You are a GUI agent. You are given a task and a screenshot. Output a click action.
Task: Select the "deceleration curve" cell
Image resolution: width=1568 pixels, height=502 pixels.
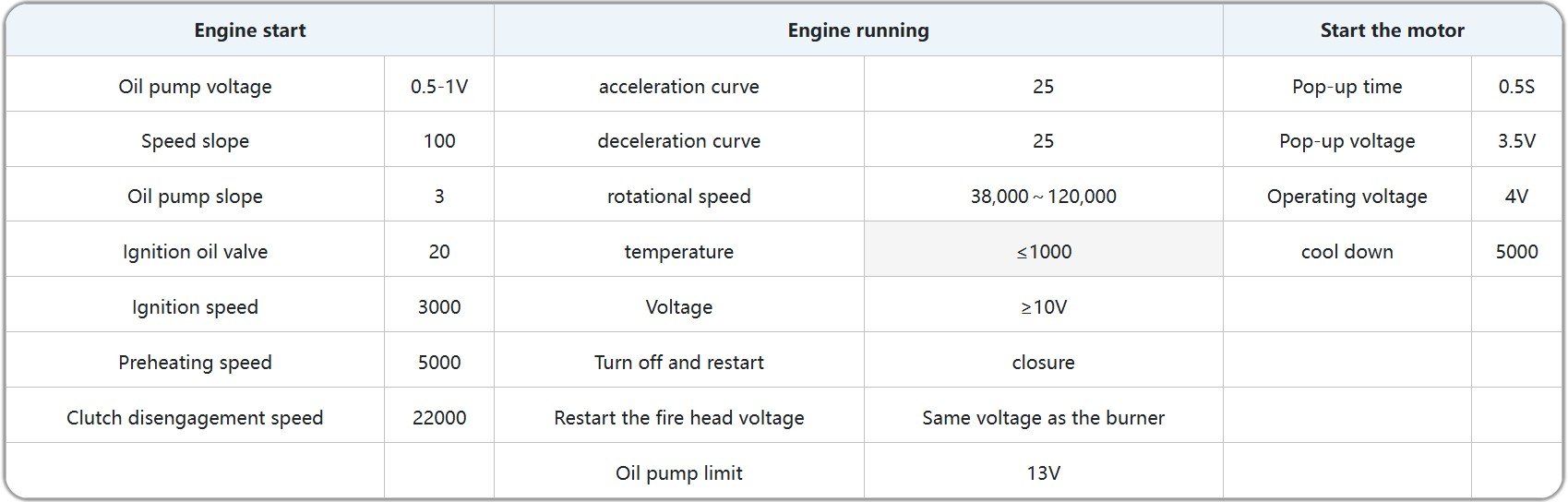click(x=678, y=141)
